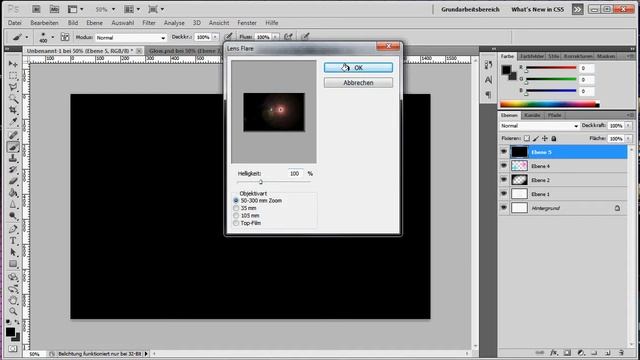Toggle Quick Mask mode icon
640x360 pixels.
point(13,349)
